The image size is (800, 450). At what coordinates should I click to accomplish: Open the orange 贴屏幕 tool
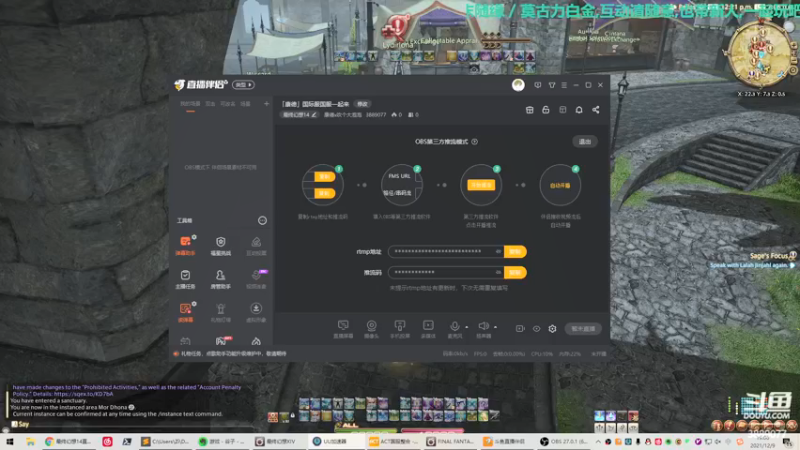pyautogui.click(x=185, y=312)
